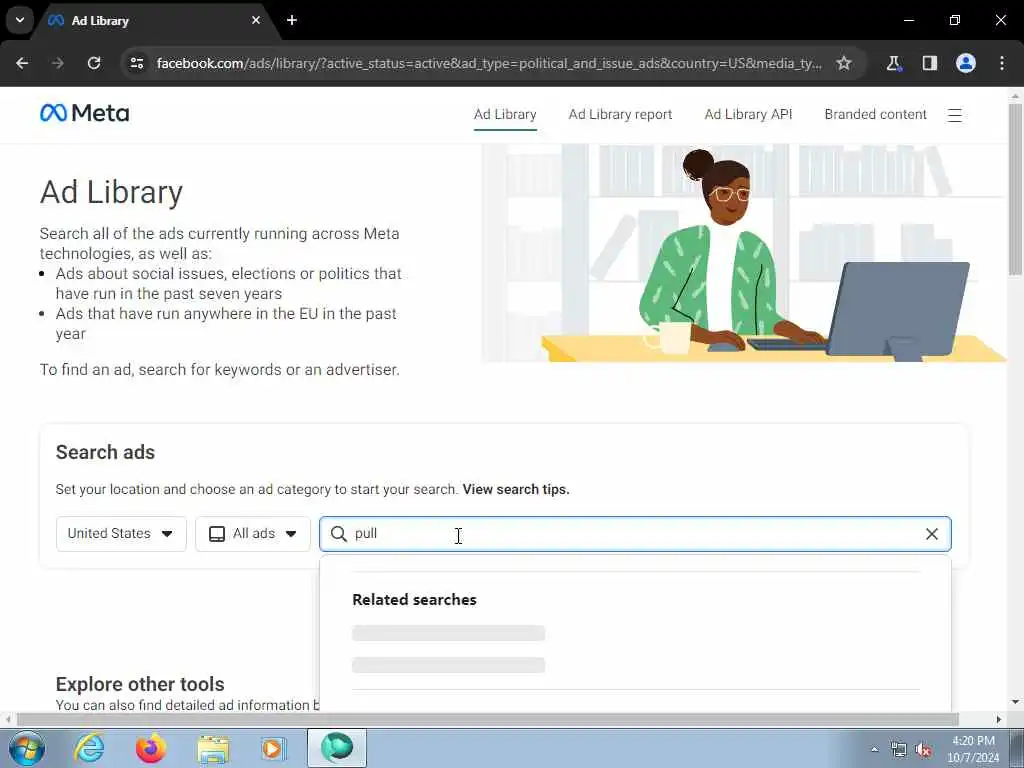Click the horizontal scrollbar thumb
Viewport: 1024px width, 768px height.
(488, 719)
